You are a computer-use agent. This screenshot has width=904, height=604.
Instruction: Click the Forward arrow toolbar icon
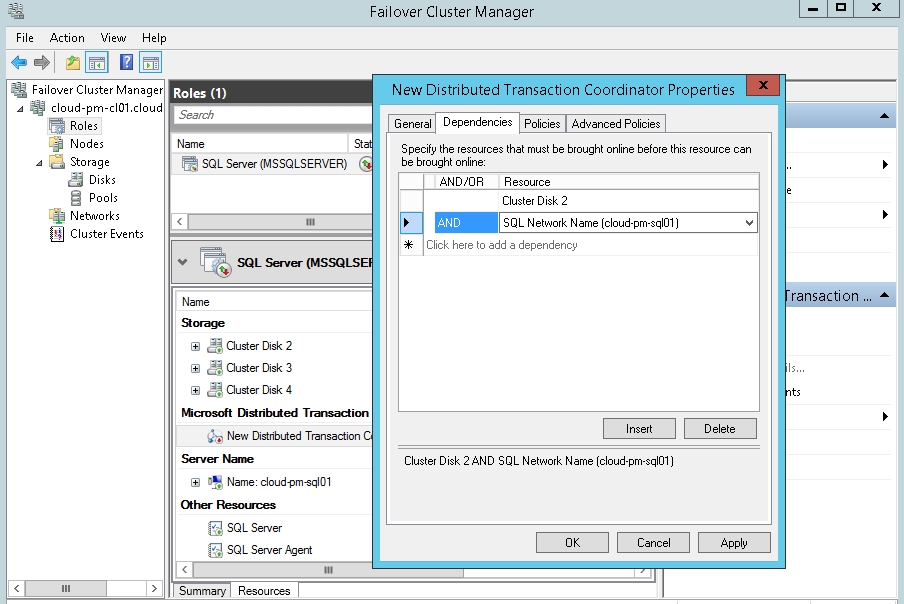point(42,62)
